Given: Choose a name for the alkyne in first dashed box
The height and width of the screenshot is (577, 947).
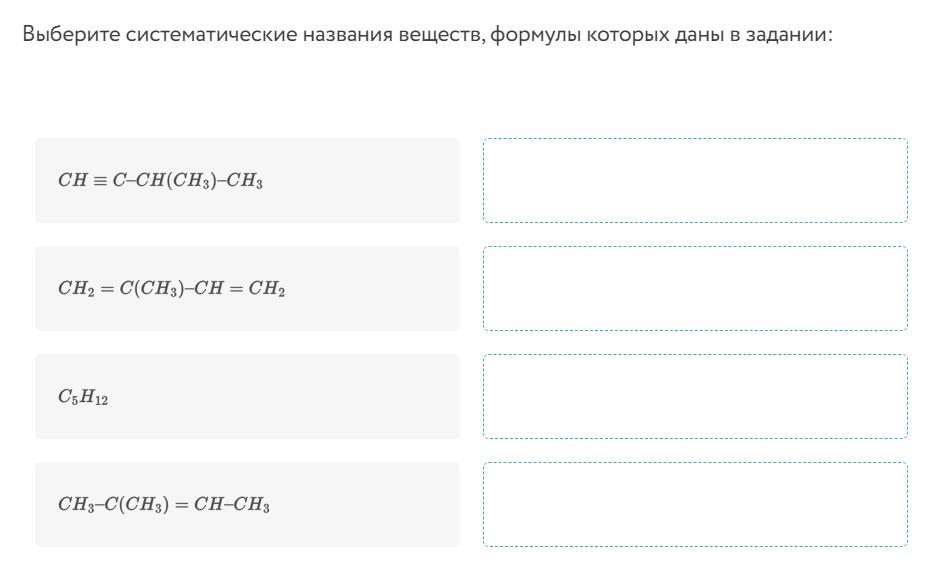Looking at the screenshot, I should (x=695, y=180).
